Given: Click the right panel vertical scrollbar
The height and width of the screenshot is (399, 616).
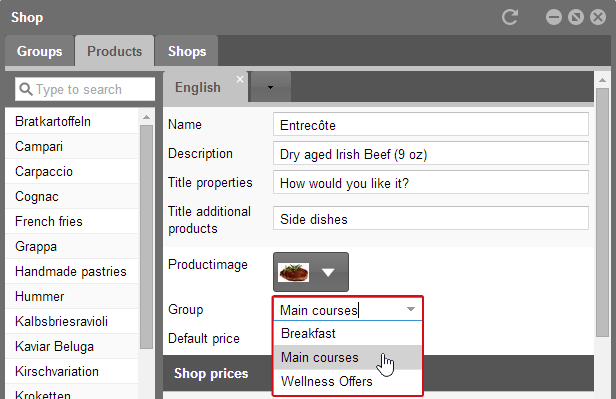Looking at the screenshot, I should pos(602,212).
